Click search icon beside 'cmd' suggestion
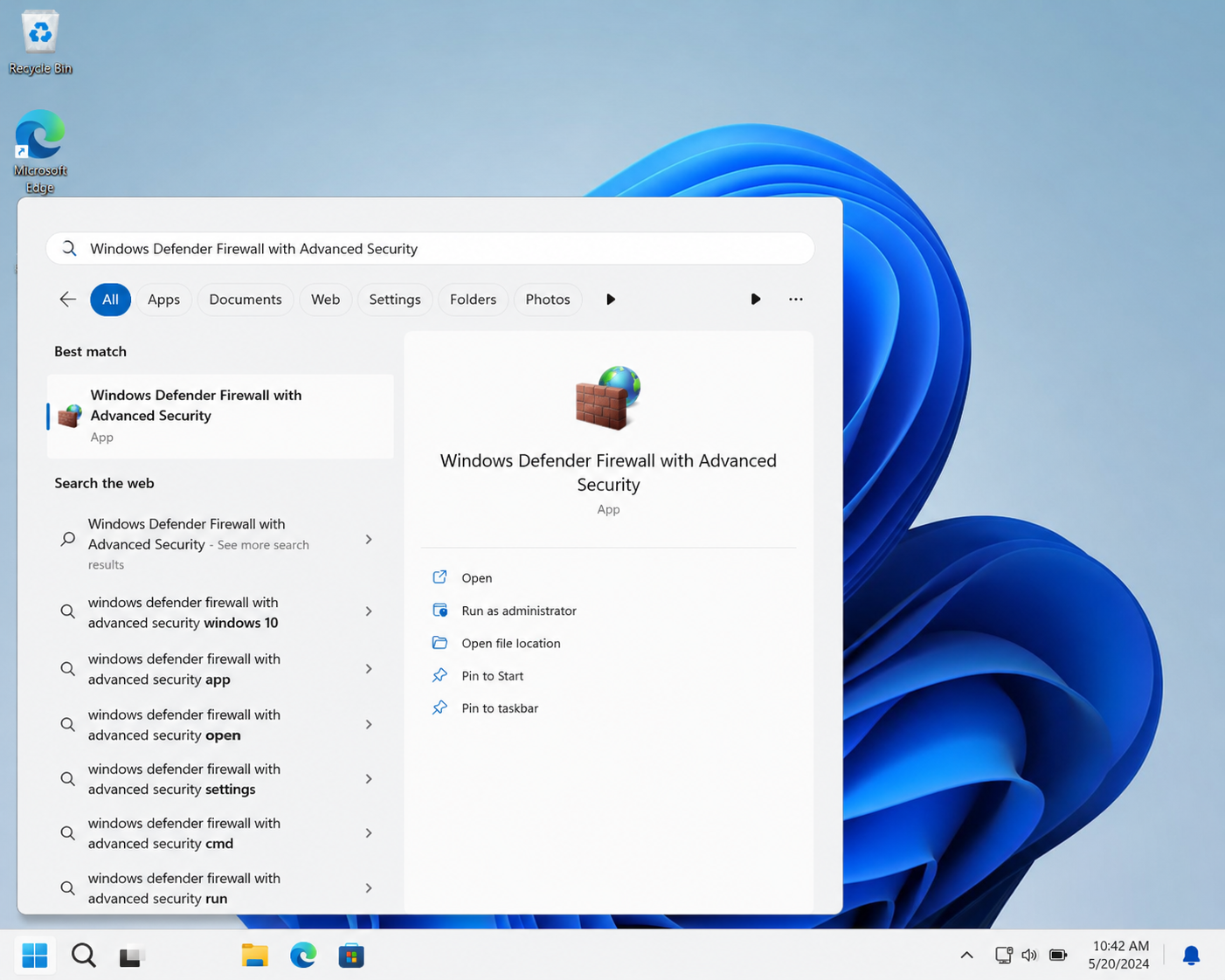This screenshot has width=1225, height=980. click(x=67, y=833)
